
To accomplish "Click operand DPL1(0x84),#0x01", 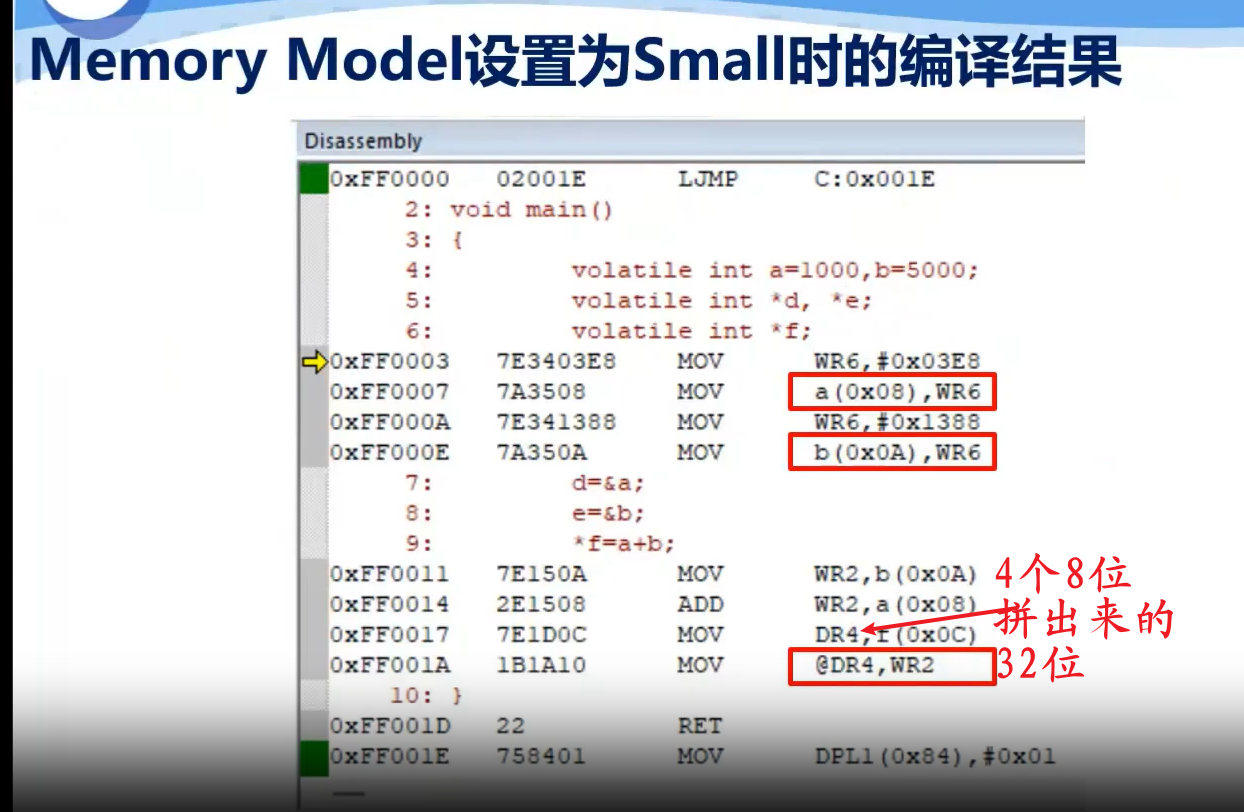I will click(935, 756).
